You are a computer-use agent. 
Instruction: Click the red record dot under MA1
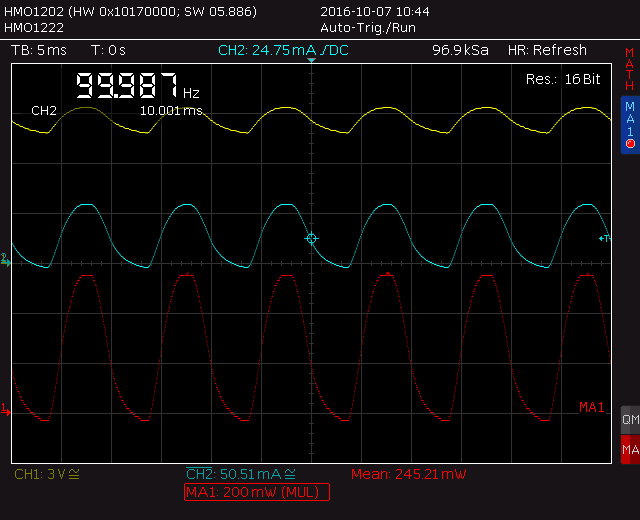(630, 144)
